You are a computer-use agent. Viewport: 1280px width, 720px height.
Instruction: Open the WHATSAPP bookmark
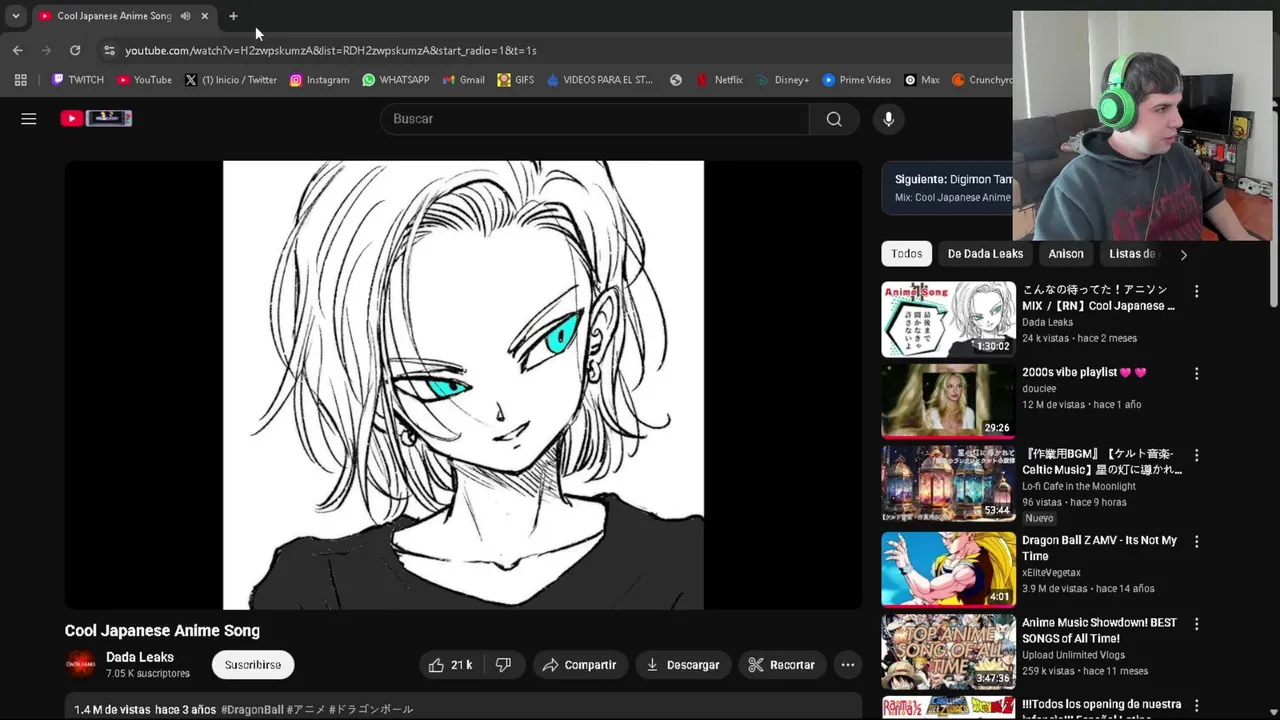(x=396, y=80)
